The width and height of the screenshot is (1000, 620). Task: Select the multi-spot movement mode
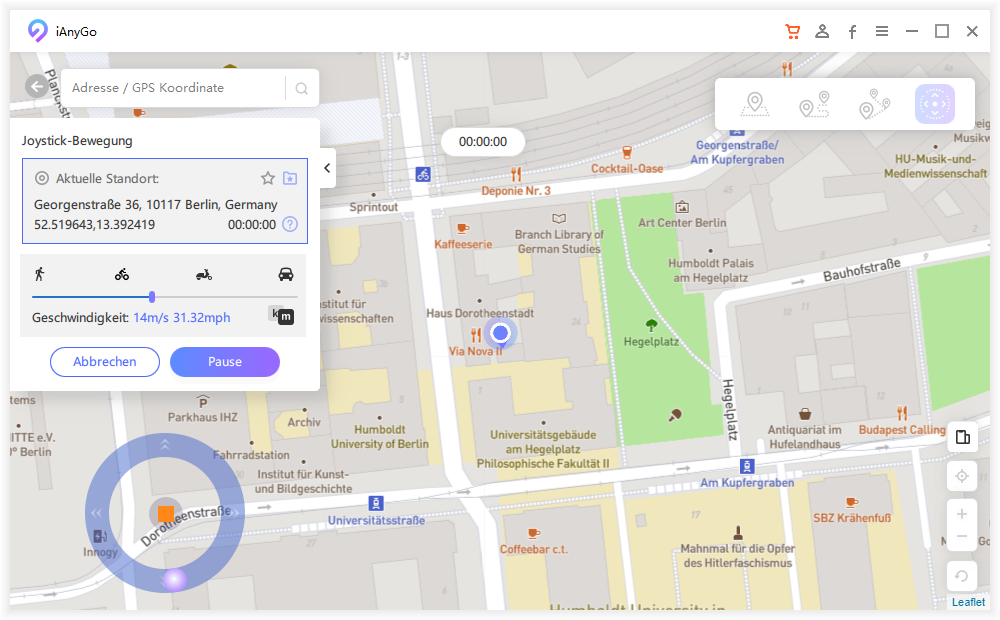pos(874,104)
